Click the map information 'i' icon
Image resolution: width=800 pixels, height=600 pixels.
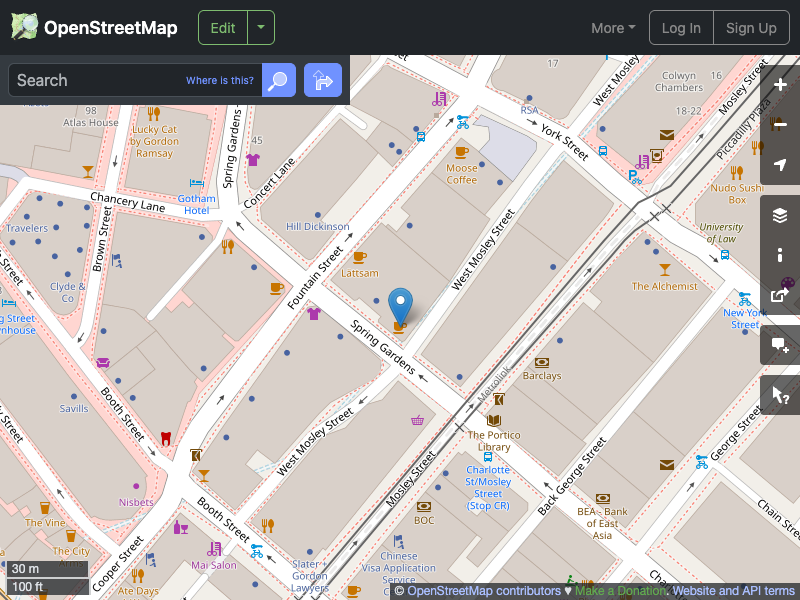780,254
